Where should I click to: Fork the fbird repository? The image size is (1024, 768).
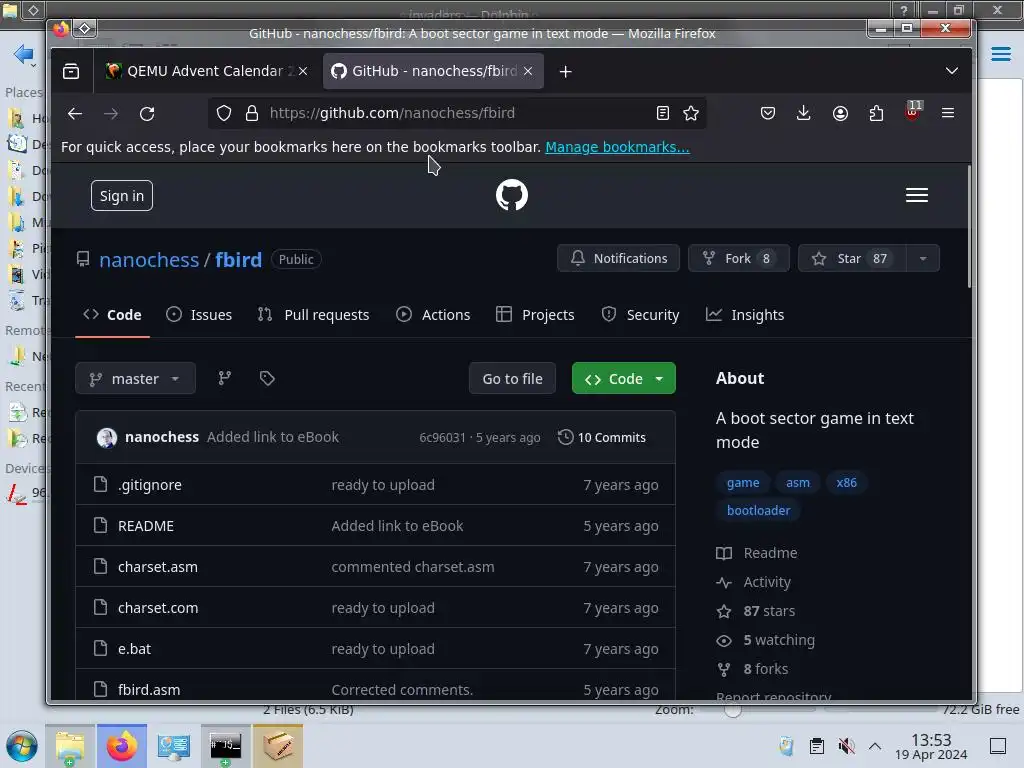(739, 259)
